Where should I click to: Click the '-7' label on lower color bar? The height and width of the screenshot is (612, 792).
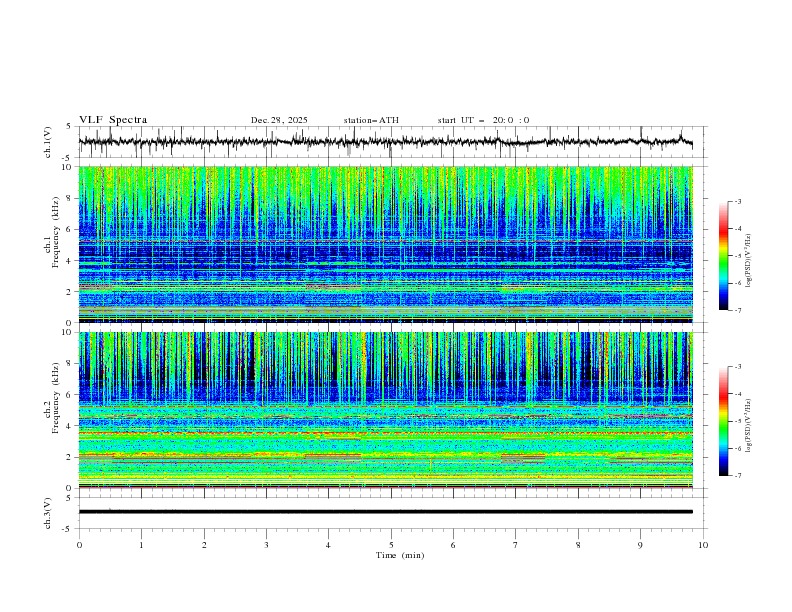pos(738,475)
